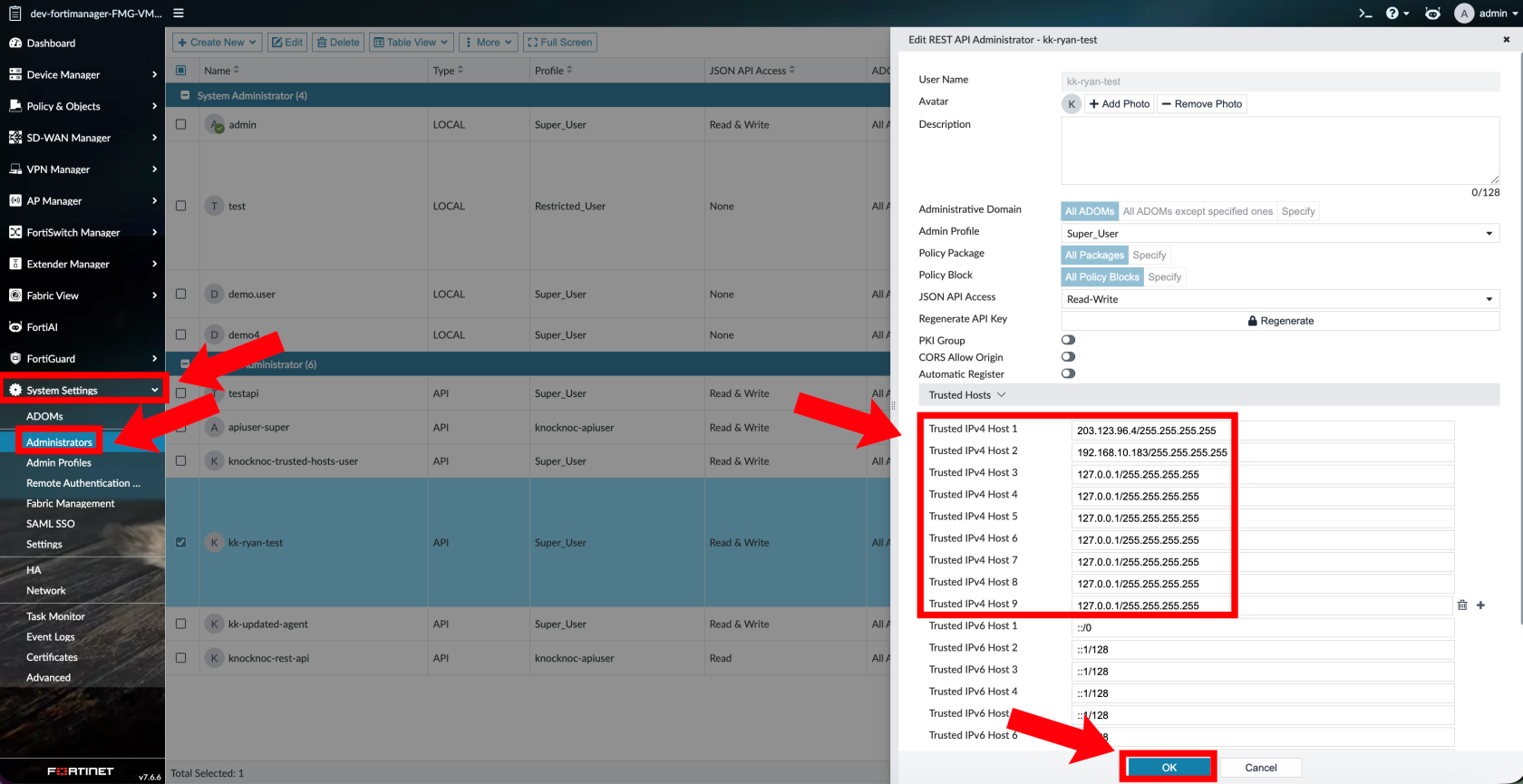The image size is (1523, 784).
Task: Select Device Manager in the sidebar
Action: point(63,74)
